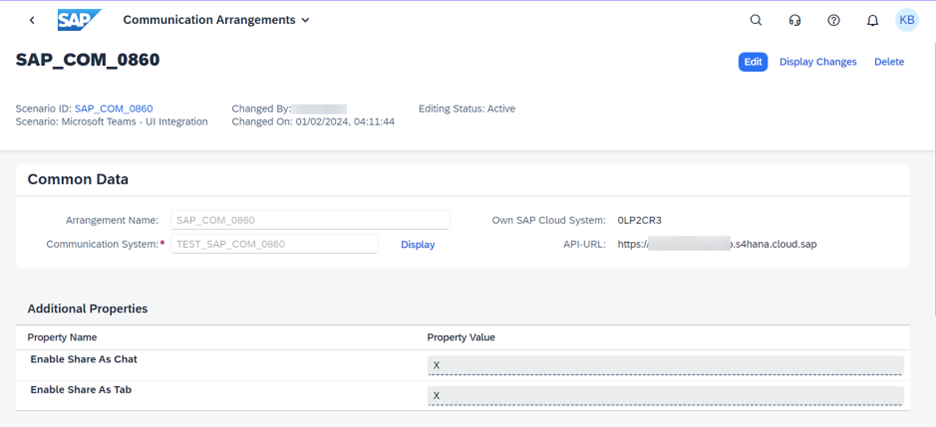This screenshot has width=936, height=427.
Task: Select the text 'Scenario: Microsoft Teams - UI Integration'
Action: pos(112,122)
